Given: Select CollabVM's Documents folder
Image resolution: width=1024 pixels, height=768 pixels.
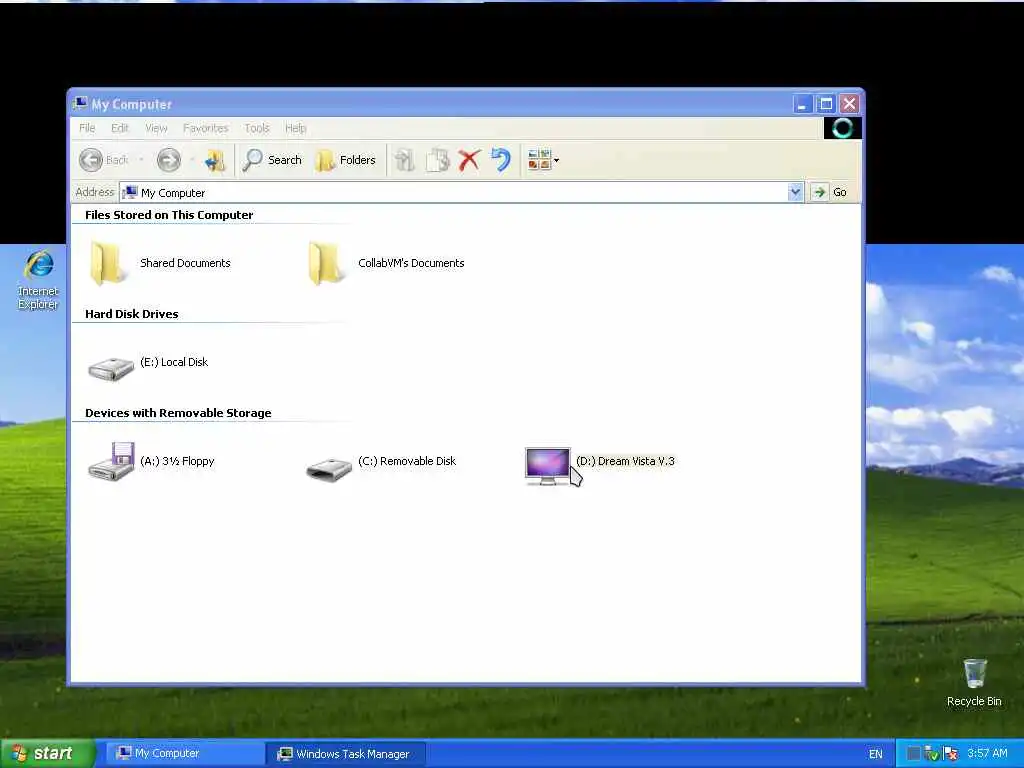Looking at the screenshot, I should click(387, 263).
